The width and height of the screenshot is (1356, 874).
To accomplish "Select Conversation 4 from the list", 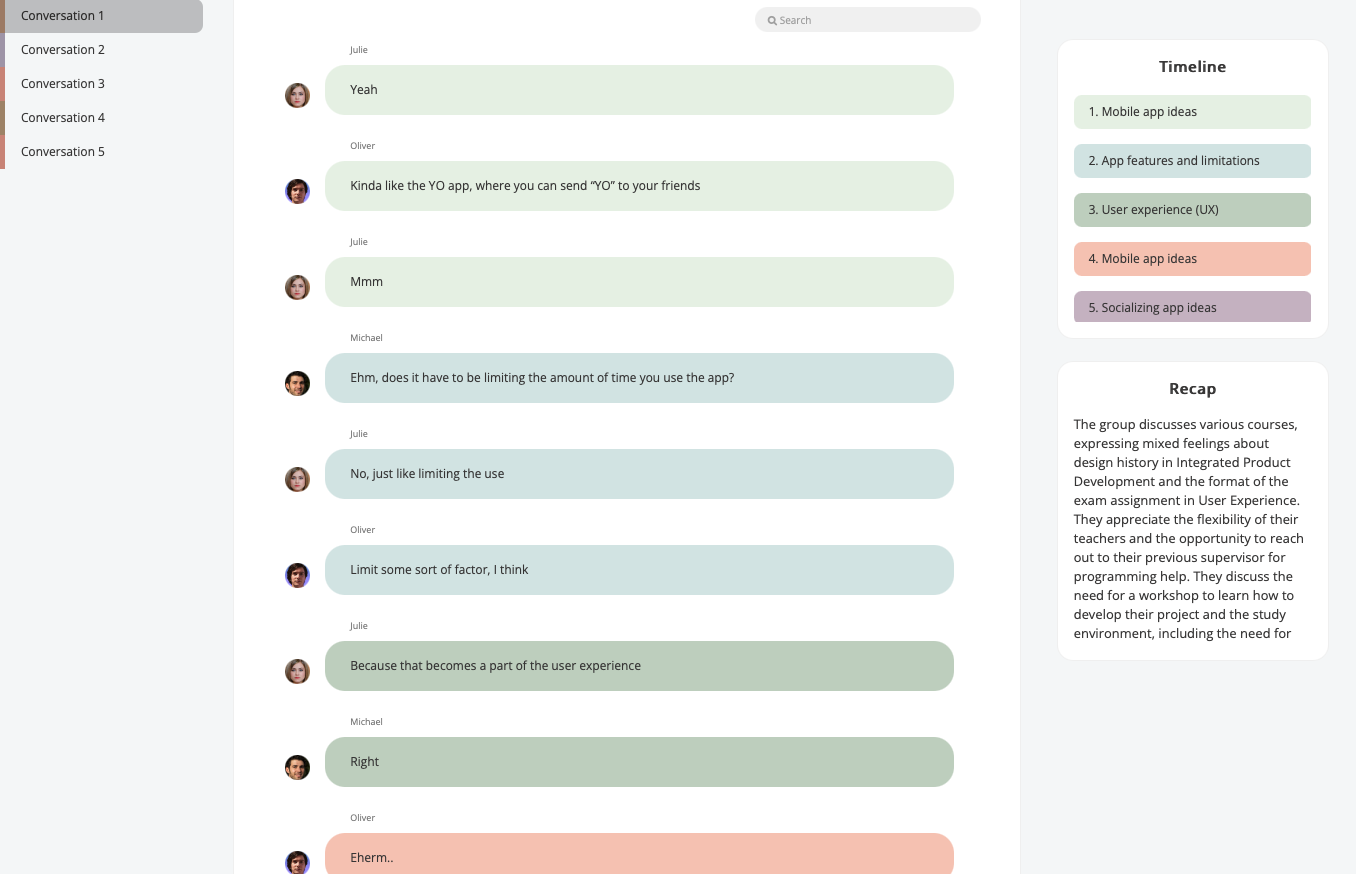I will point(63,118).
